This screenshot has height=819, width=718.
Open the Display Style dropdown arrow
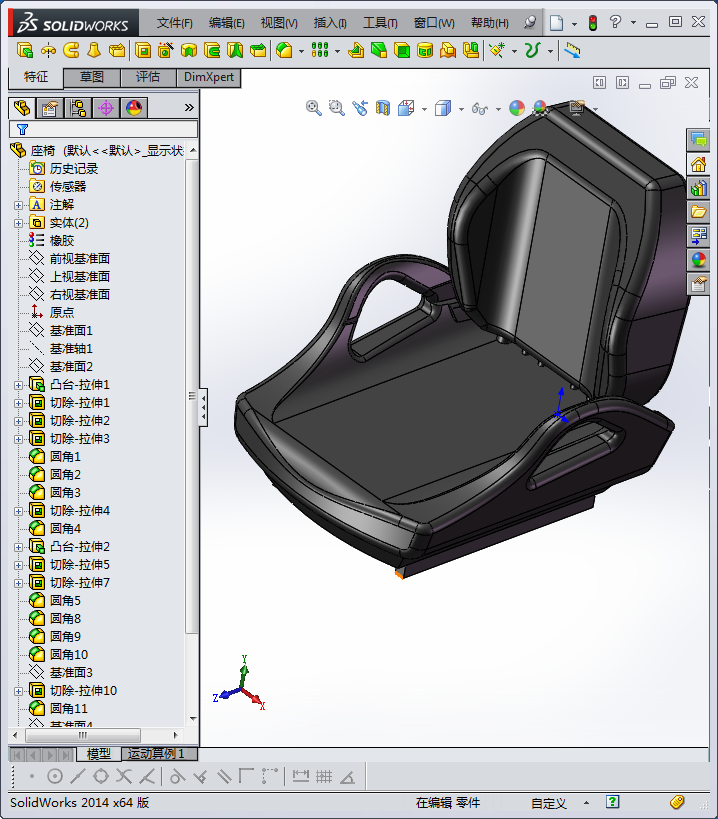click(461, 109)
